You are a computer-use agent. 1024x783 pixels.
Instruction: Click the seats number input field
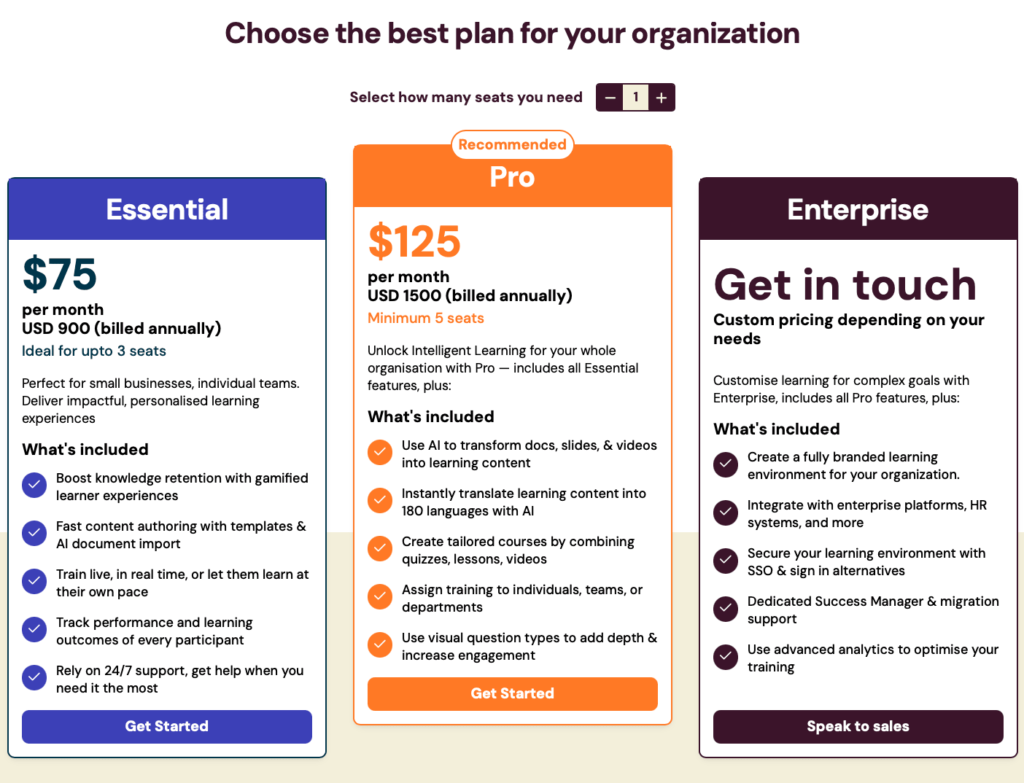(x=635, y=97)
